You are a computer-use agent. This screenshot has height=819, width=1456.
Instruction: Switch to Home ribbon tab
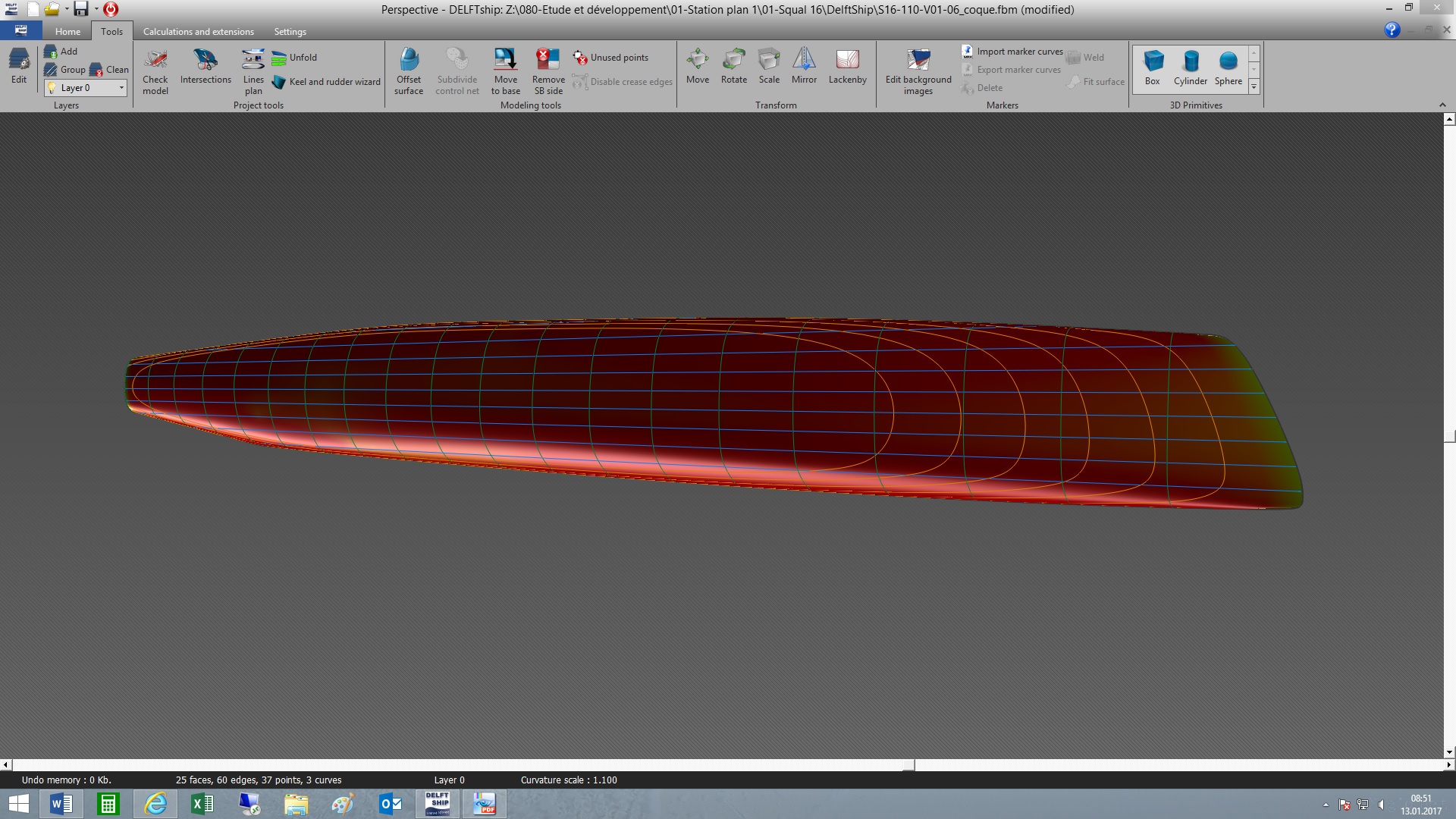[x=67, y=32]
